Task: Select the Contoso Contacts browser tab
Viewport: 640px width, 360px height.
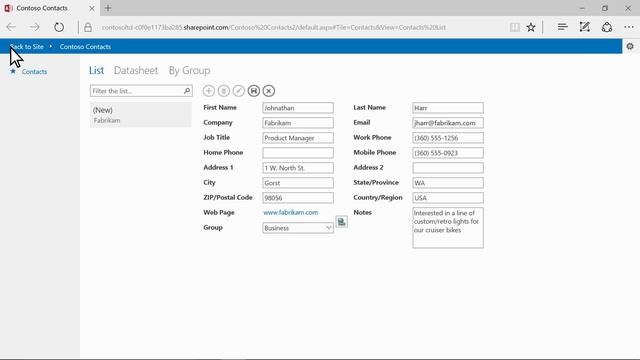Action: (x=49, y=8)
